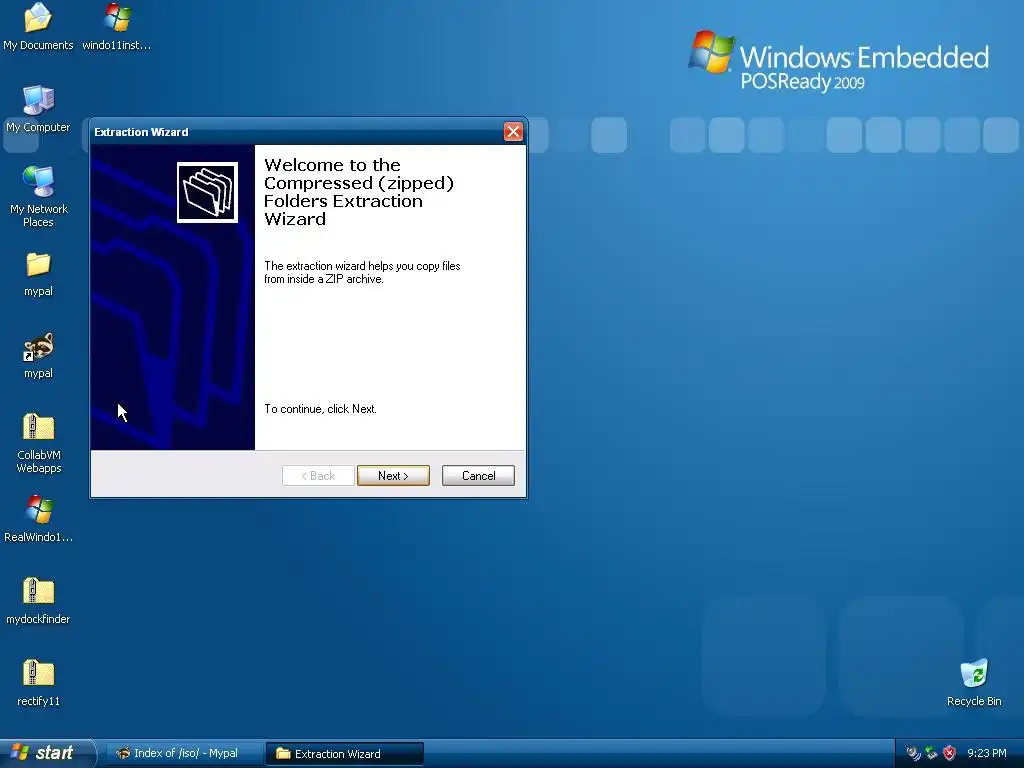The image size is (1024, 768).
Task: Select My Network Places icon
Action: (x=39, y=196)
